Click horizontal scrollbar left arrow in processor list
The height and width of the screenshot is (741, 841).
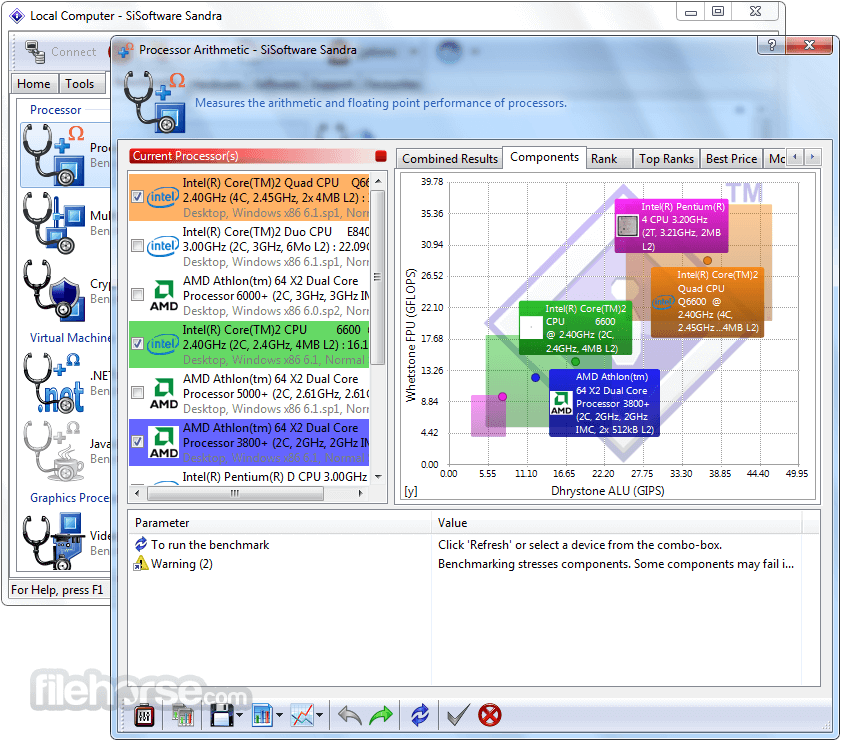pyautogui.click(x=137, y=493)
